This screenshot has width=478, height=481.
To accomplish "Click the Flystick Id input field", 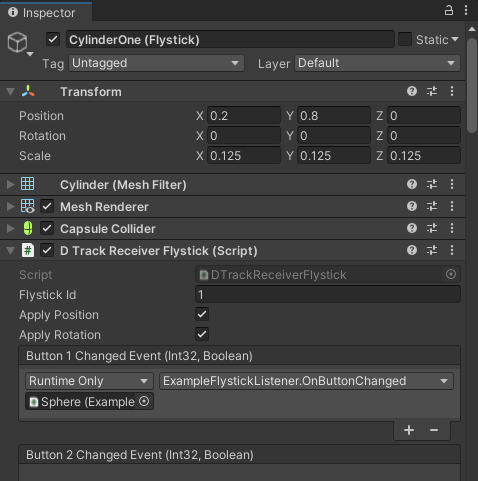I will [328, 294].
